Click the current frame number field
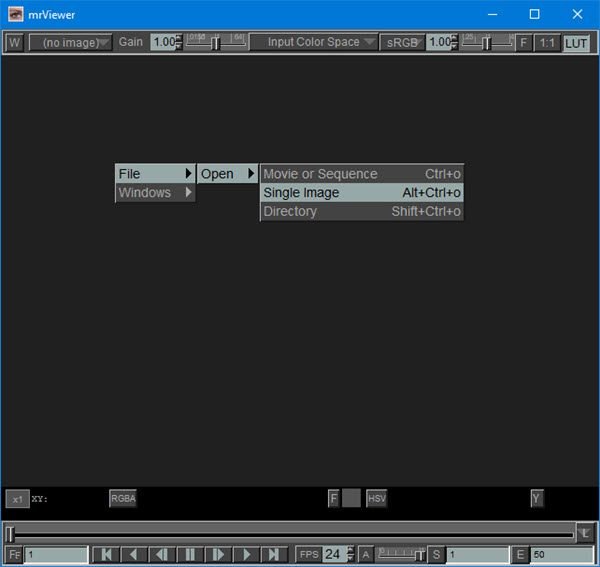This screenshot has width=600, height=567. click(57, 554)
